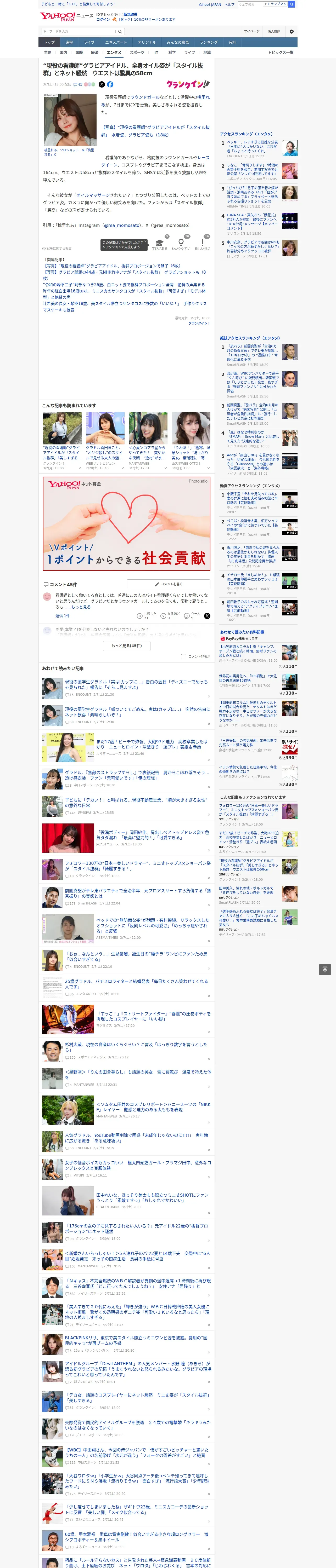Open the BLACKPINKリサ article
Screen dimensions: 336x1568
coord(137,1340)
